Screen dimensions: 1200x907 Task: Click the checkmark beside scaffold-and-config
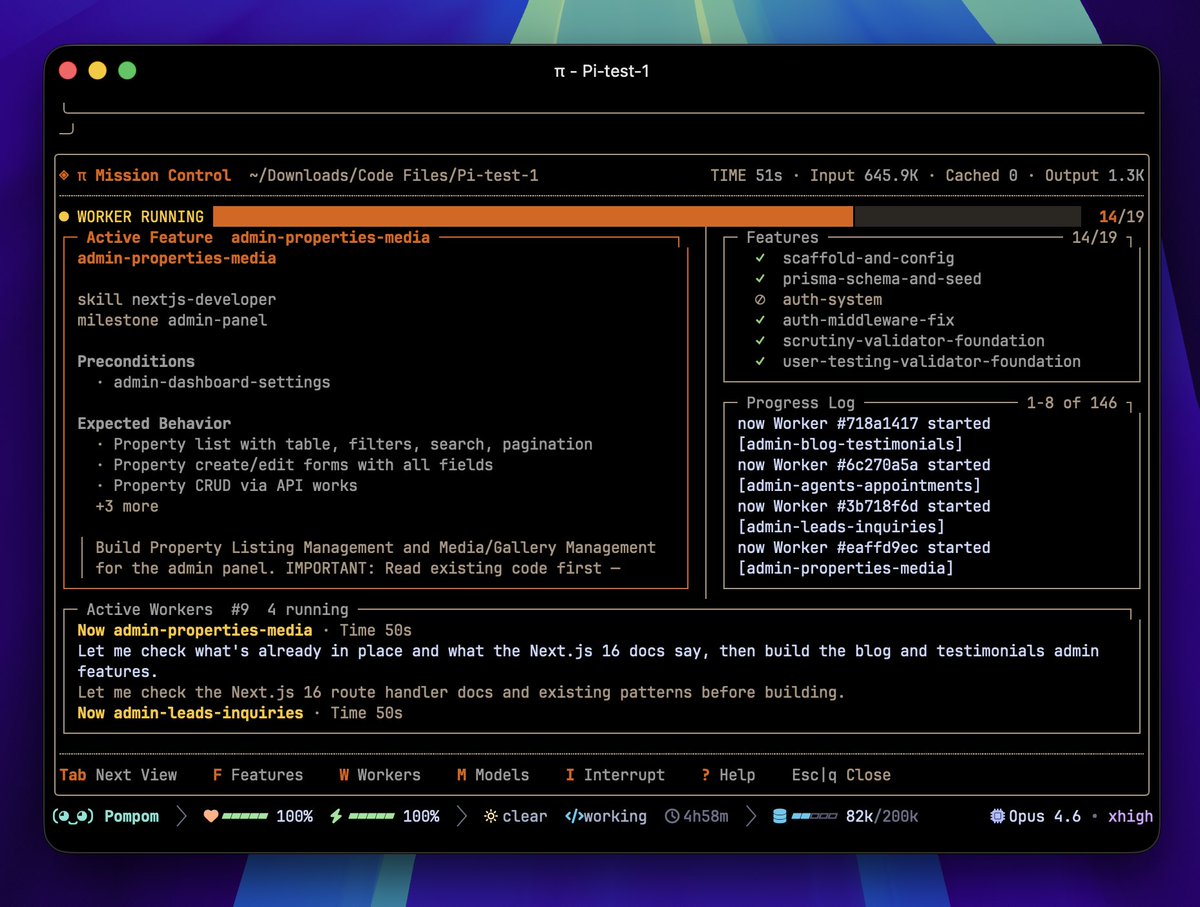(761, 258)
